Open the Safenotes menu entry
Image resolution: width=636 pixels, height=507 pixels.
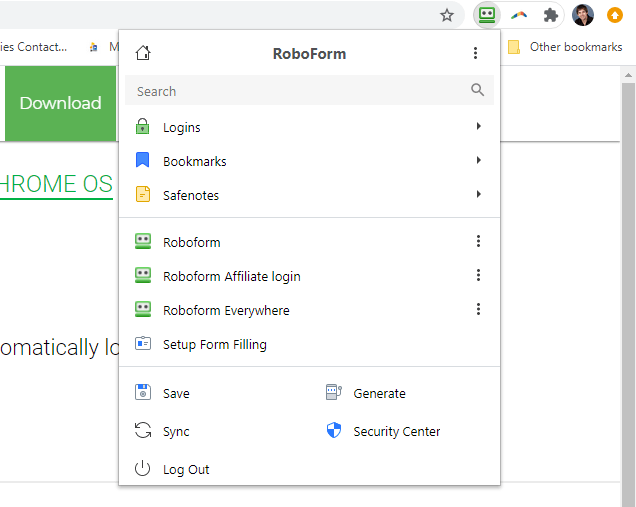(309, 195)
